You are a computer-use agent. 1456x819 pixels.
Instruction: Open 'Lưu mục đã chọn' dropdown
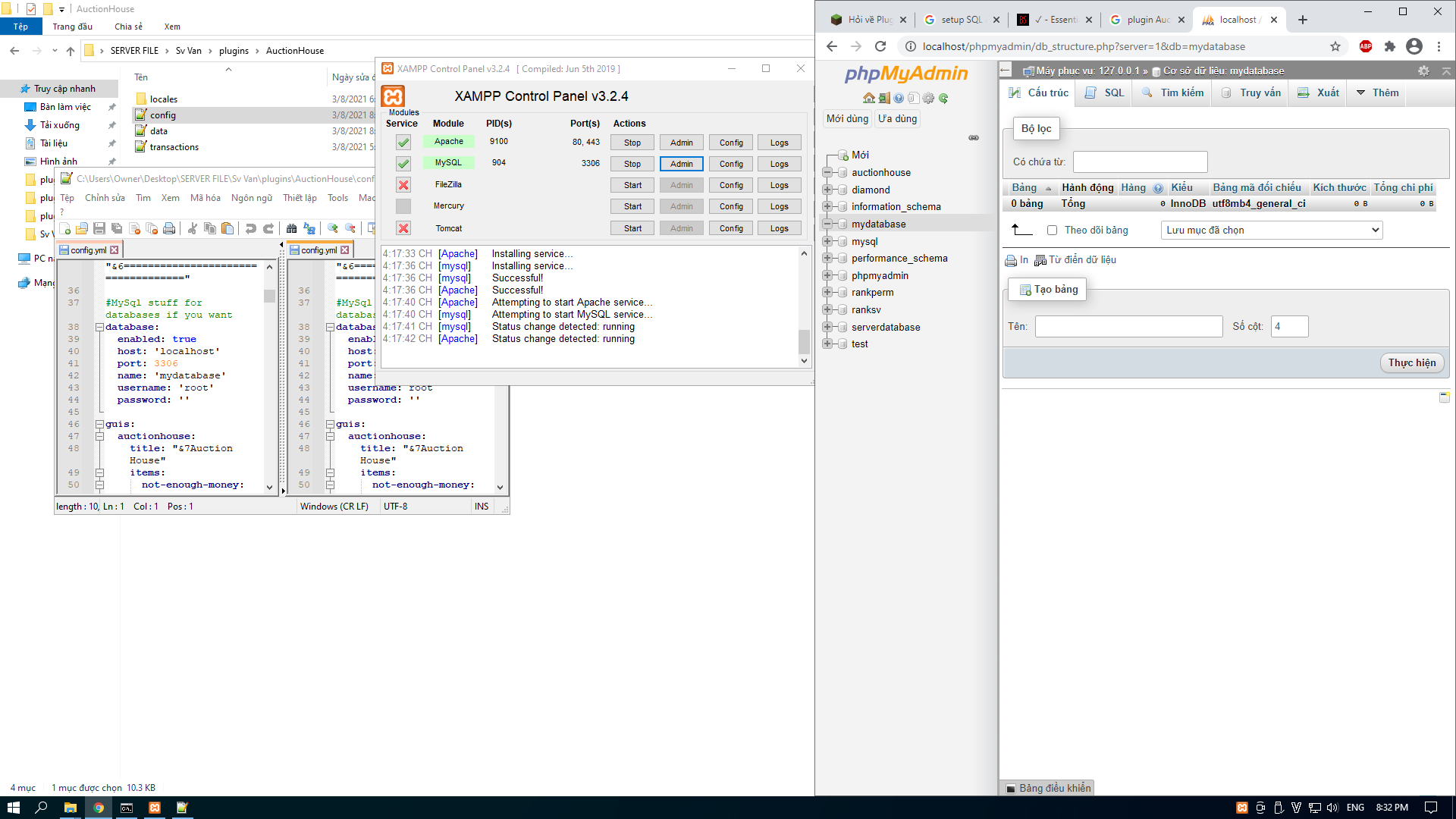pyautogui.click(x=1272, y=231)
